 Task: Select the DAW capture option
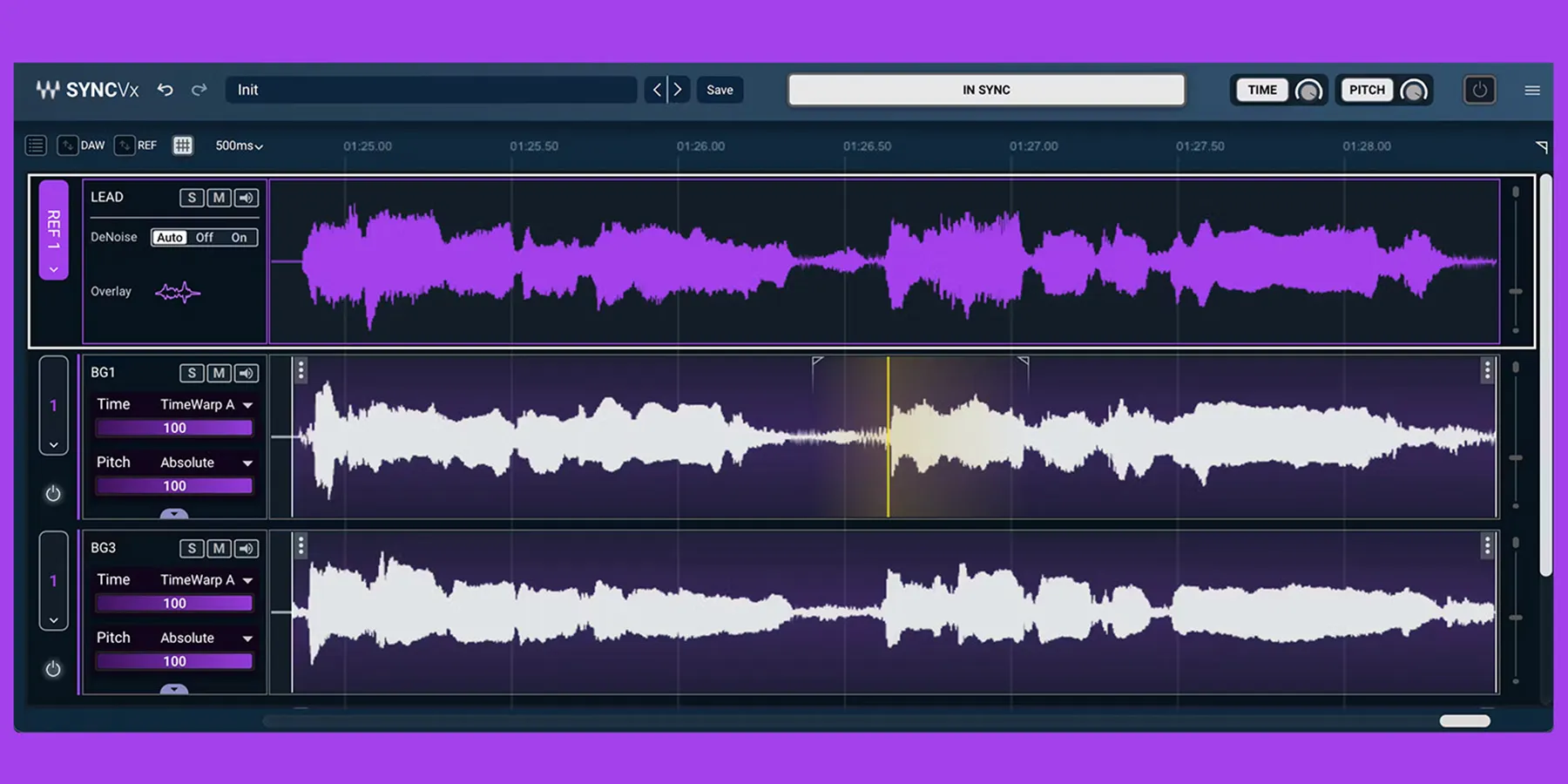pos(81,145)
